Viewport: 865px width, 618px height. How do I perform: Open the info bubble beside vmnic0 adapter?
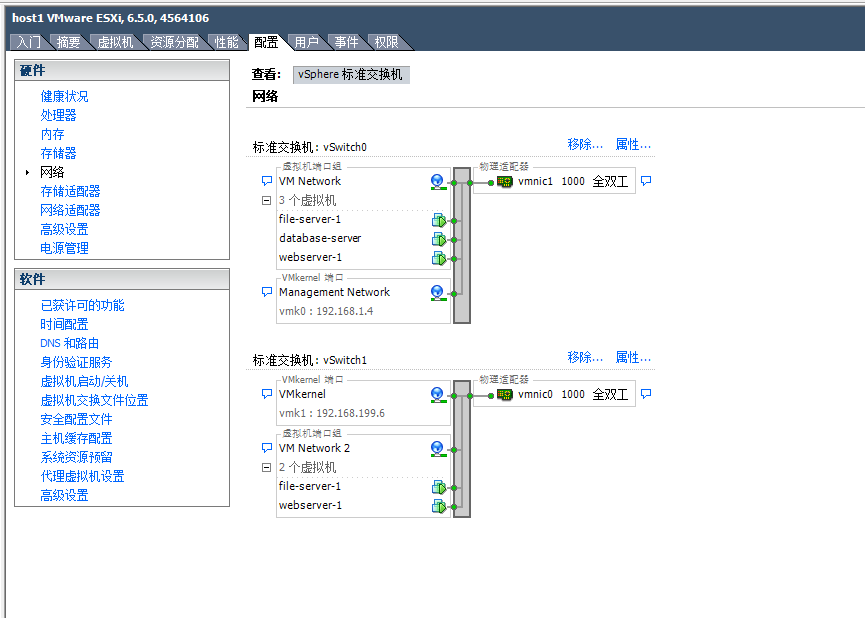(646, 394)
